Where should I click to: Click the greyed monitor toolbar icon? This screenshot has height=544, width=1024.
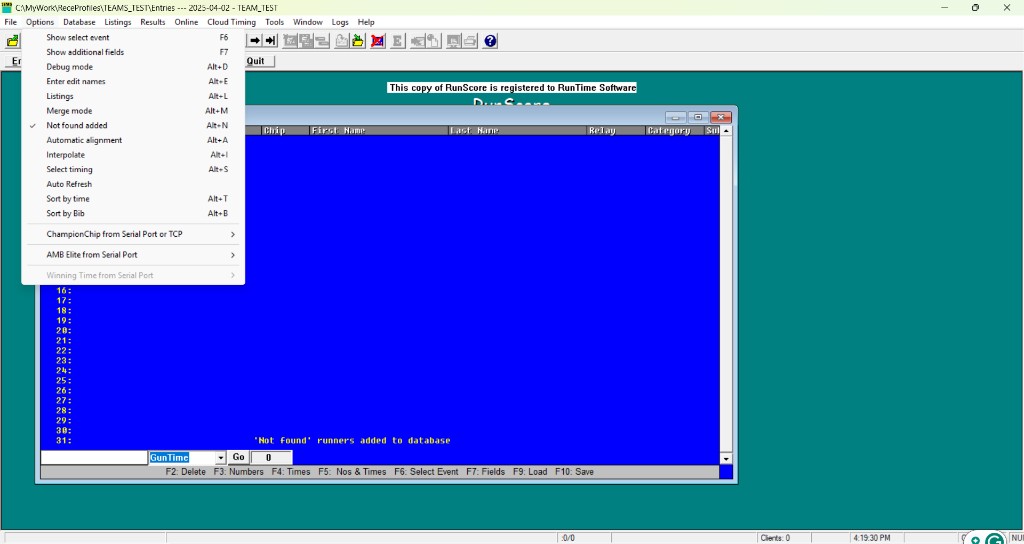(453, 41)
